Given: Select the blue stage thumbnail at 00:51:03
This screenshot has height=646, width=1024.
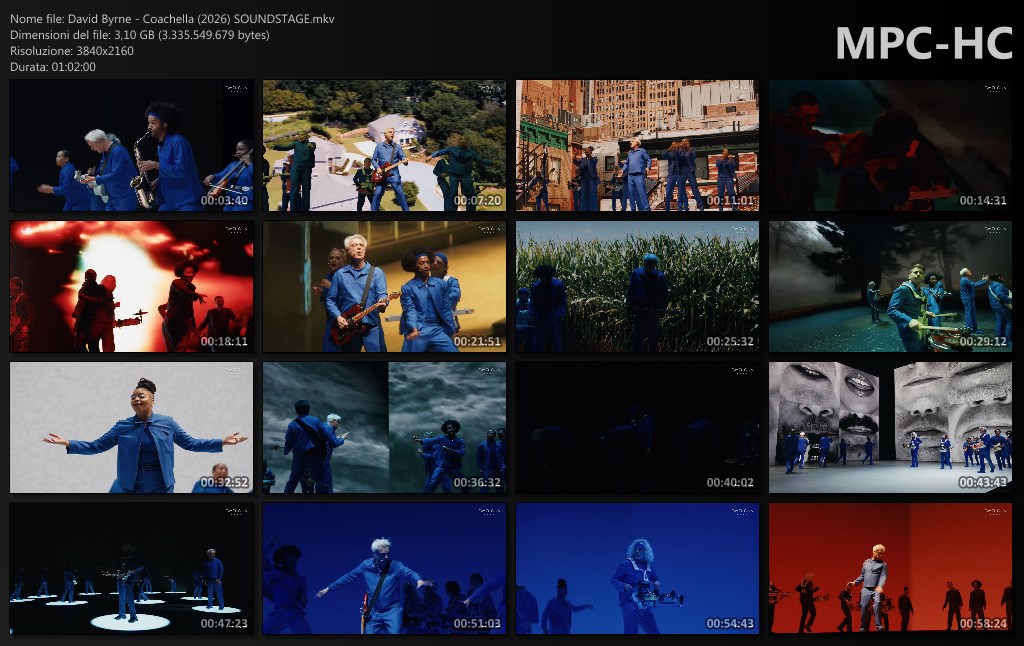Looking at the screenshot, I should pos(384,568).
